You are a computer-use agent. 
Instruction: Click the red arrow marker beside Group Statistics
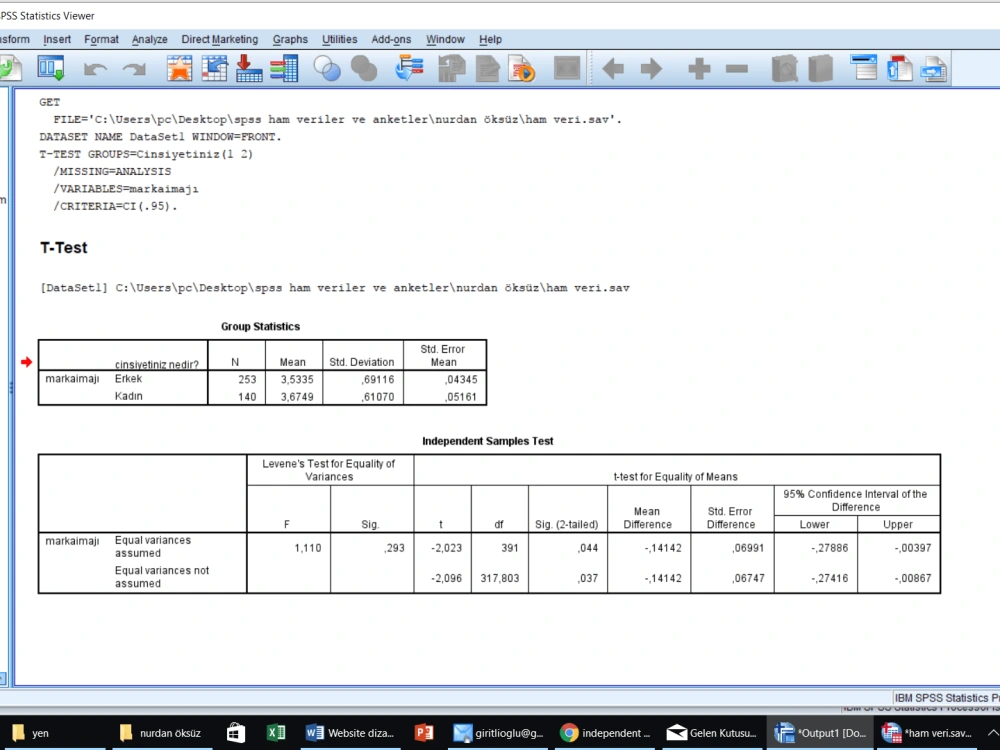pos(26,362)
